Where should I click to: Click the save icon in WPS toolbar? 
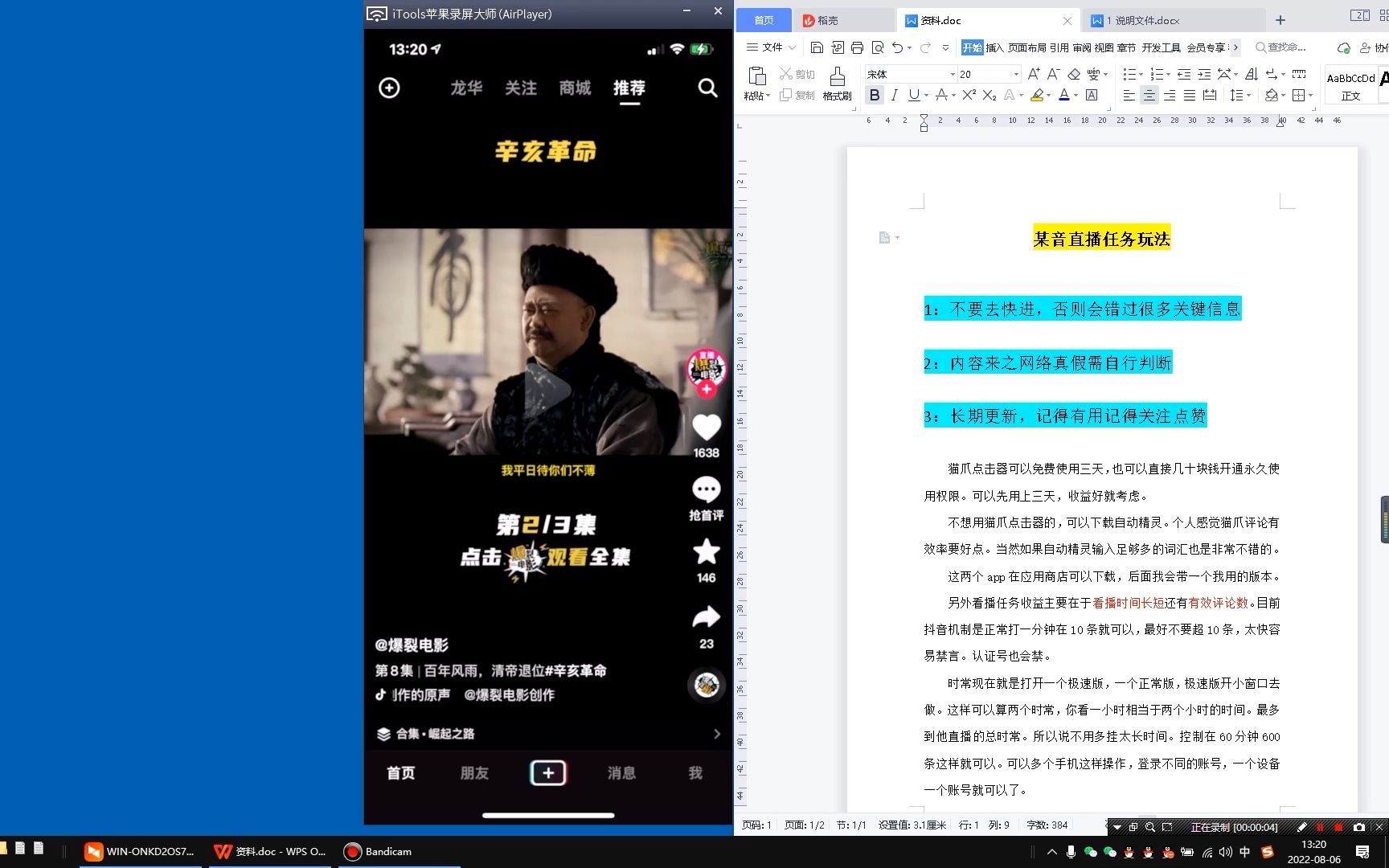tap(817, 47)
